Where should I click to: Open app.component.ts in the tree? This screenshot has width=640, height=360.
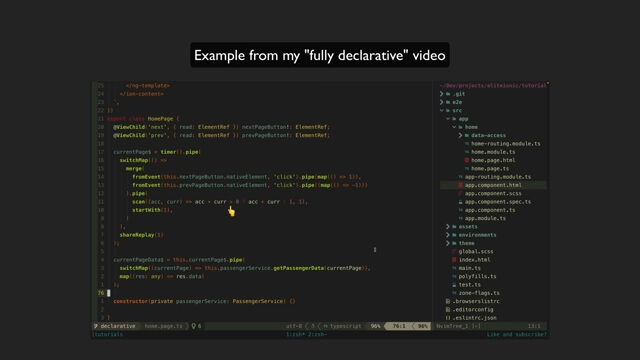point(490,210)
